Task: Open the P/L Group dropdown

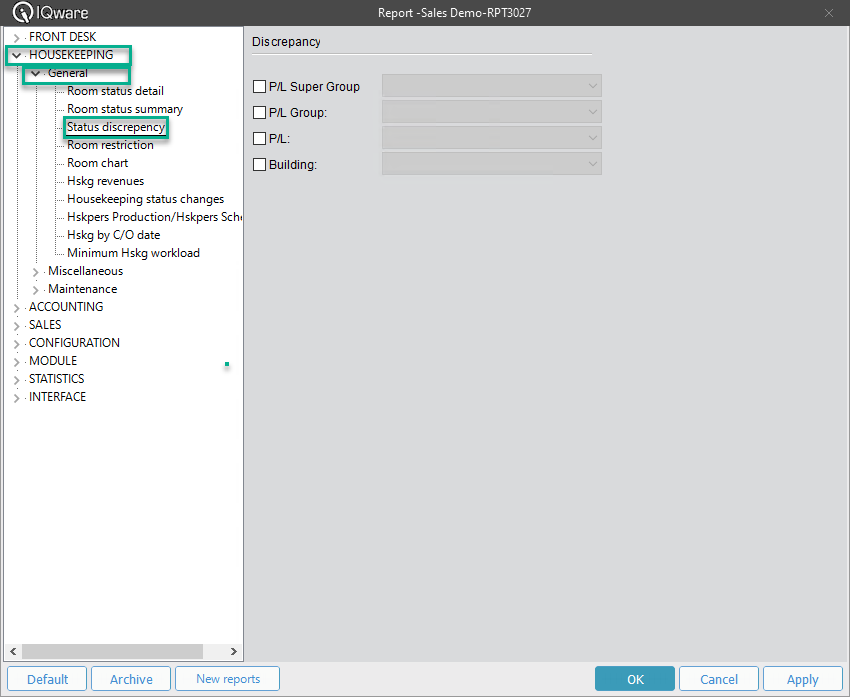Action: coord(492,112)
